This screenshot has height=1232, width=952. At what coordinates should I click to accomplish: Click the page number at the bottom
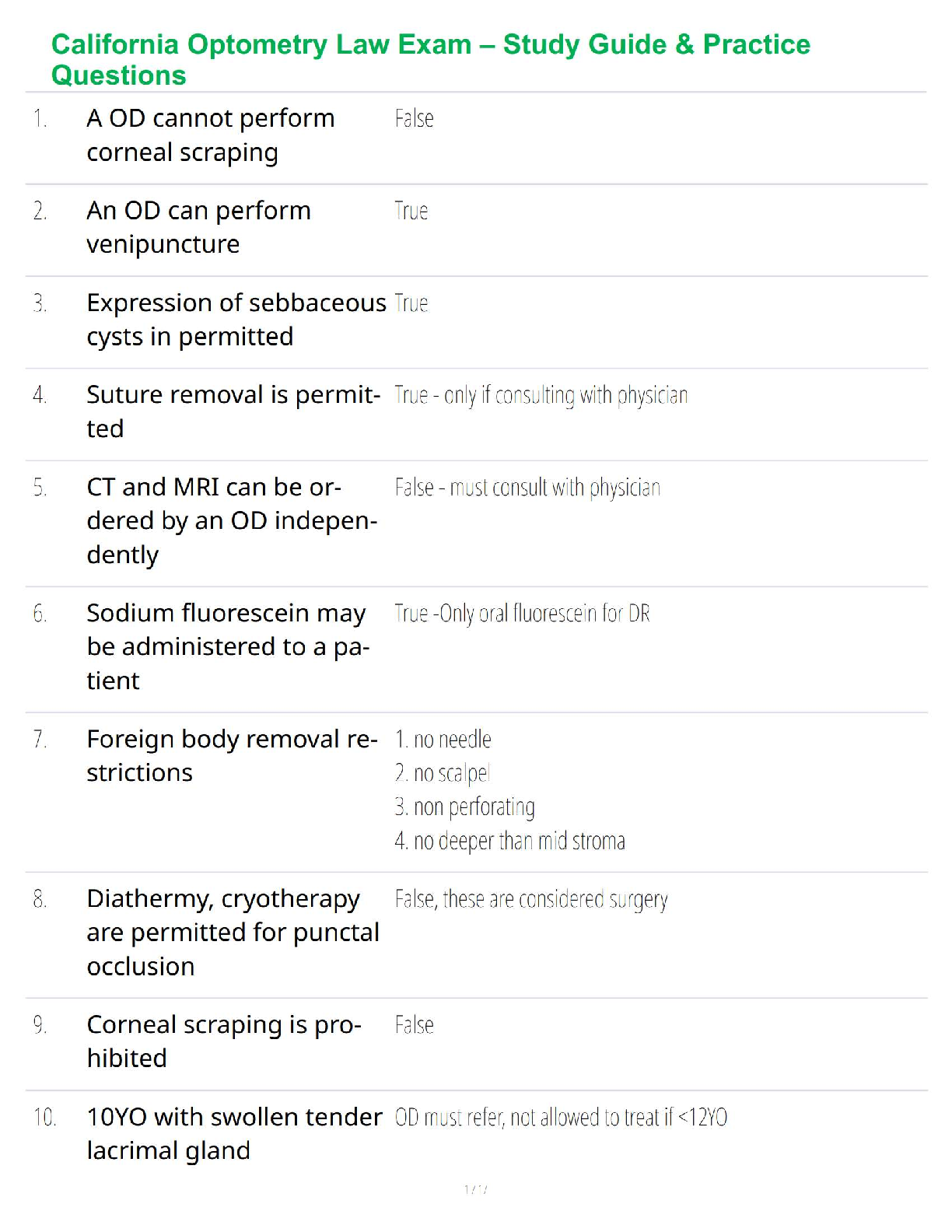pyautogui.click(x=475, y=1189)
